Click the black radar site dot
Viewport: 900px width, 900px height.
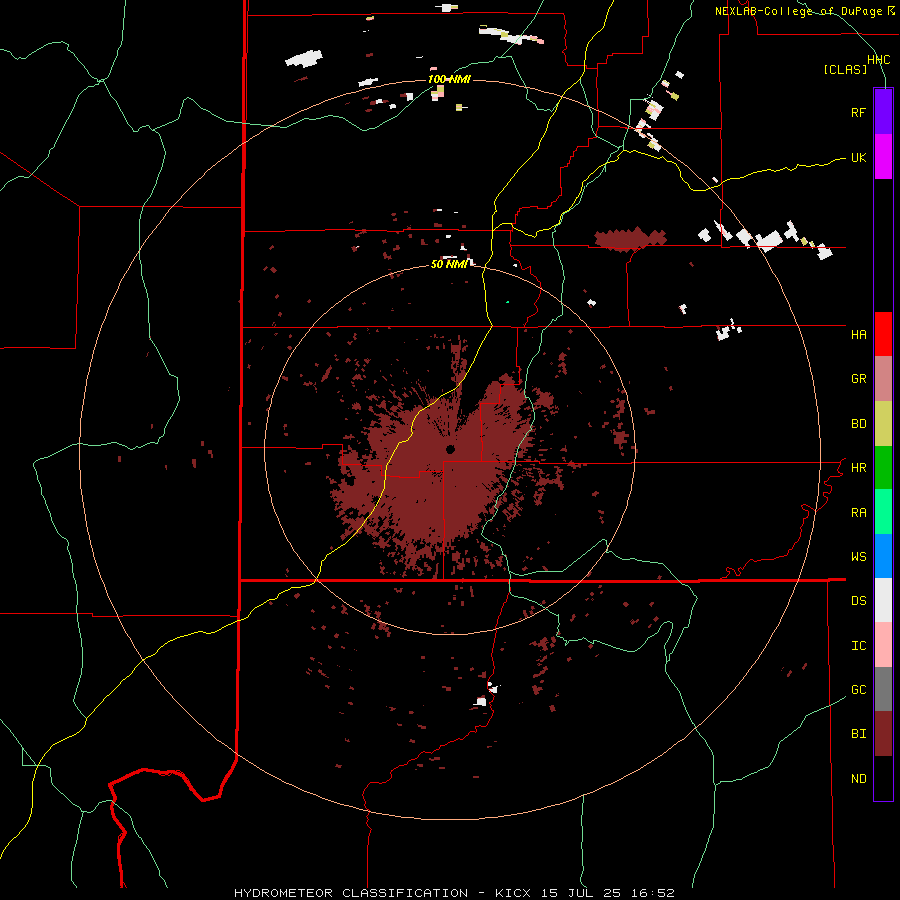[x=451, y=449]
